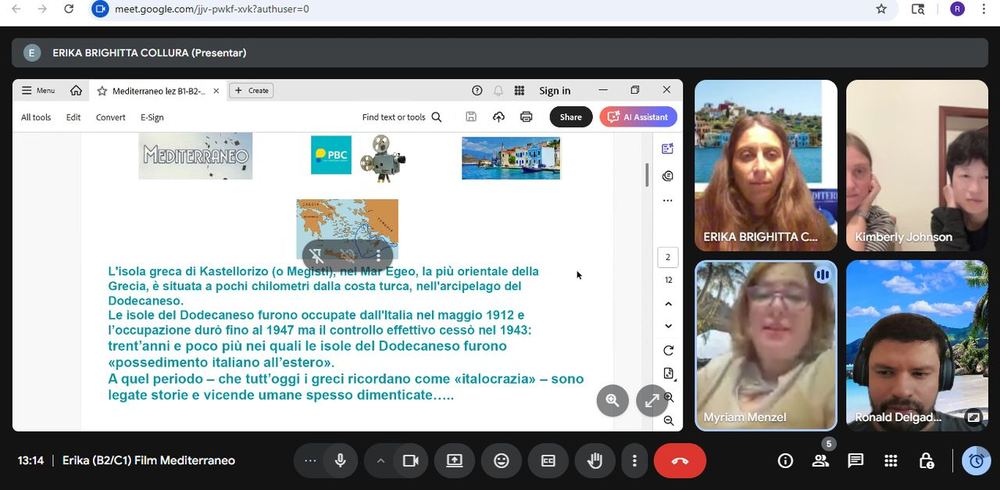Open the in-call chat panel
The image size is (1000, 490).
[855, 461]
